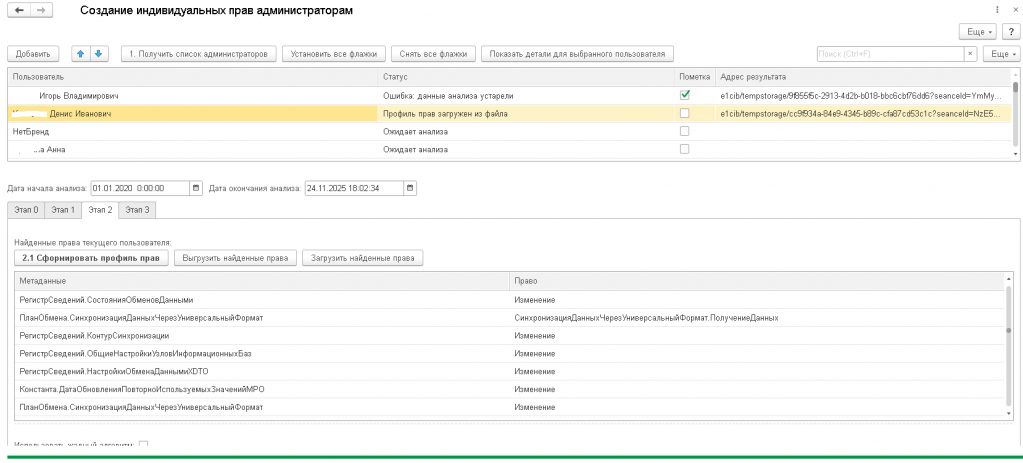Click '2.1 Сформировать профиль прав' button
The width and height of the screenshot is (1023, 463).
(92, 258)
